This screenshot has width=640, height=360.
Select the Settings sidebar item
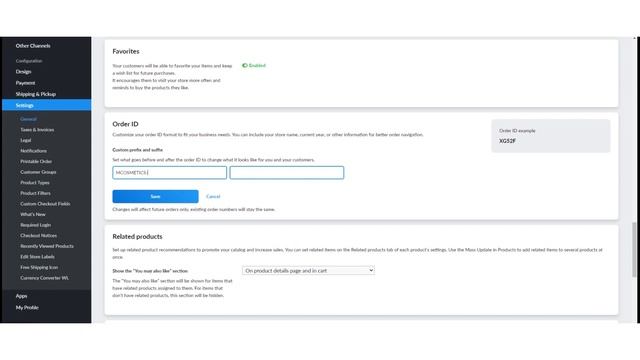click(47, 105)
